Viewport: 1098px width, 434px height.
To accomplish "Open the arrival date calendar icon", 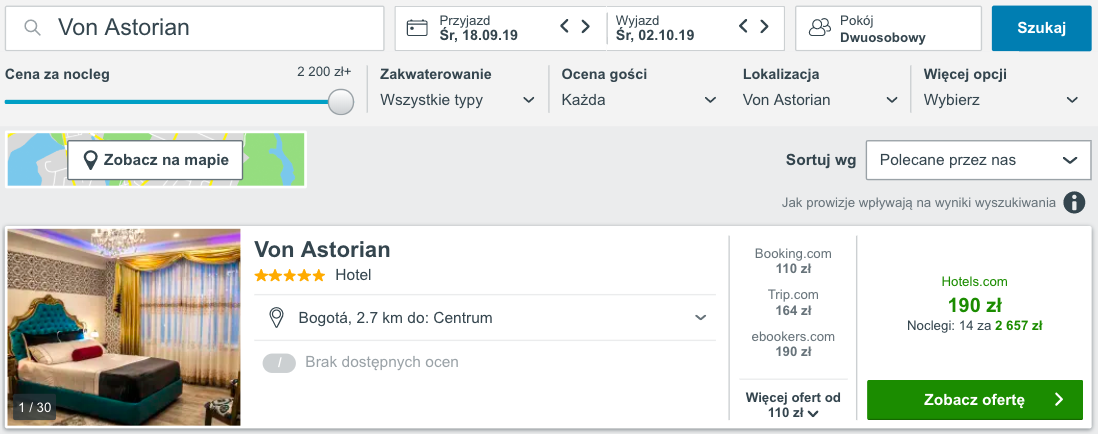I will [418, 28].
